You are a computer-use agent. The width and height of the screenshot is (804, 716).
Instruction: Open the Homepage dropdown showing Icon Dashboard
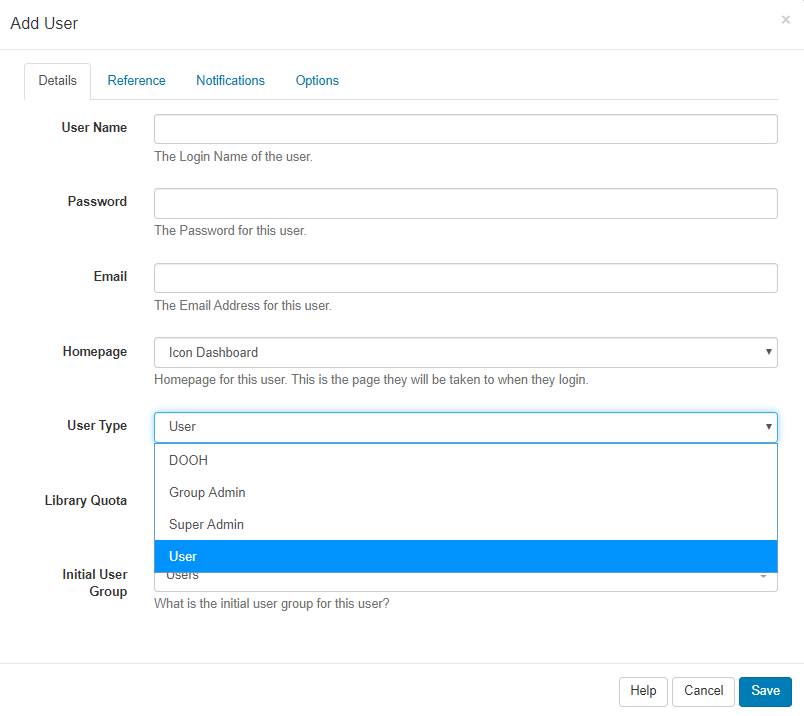coord(465,352)
